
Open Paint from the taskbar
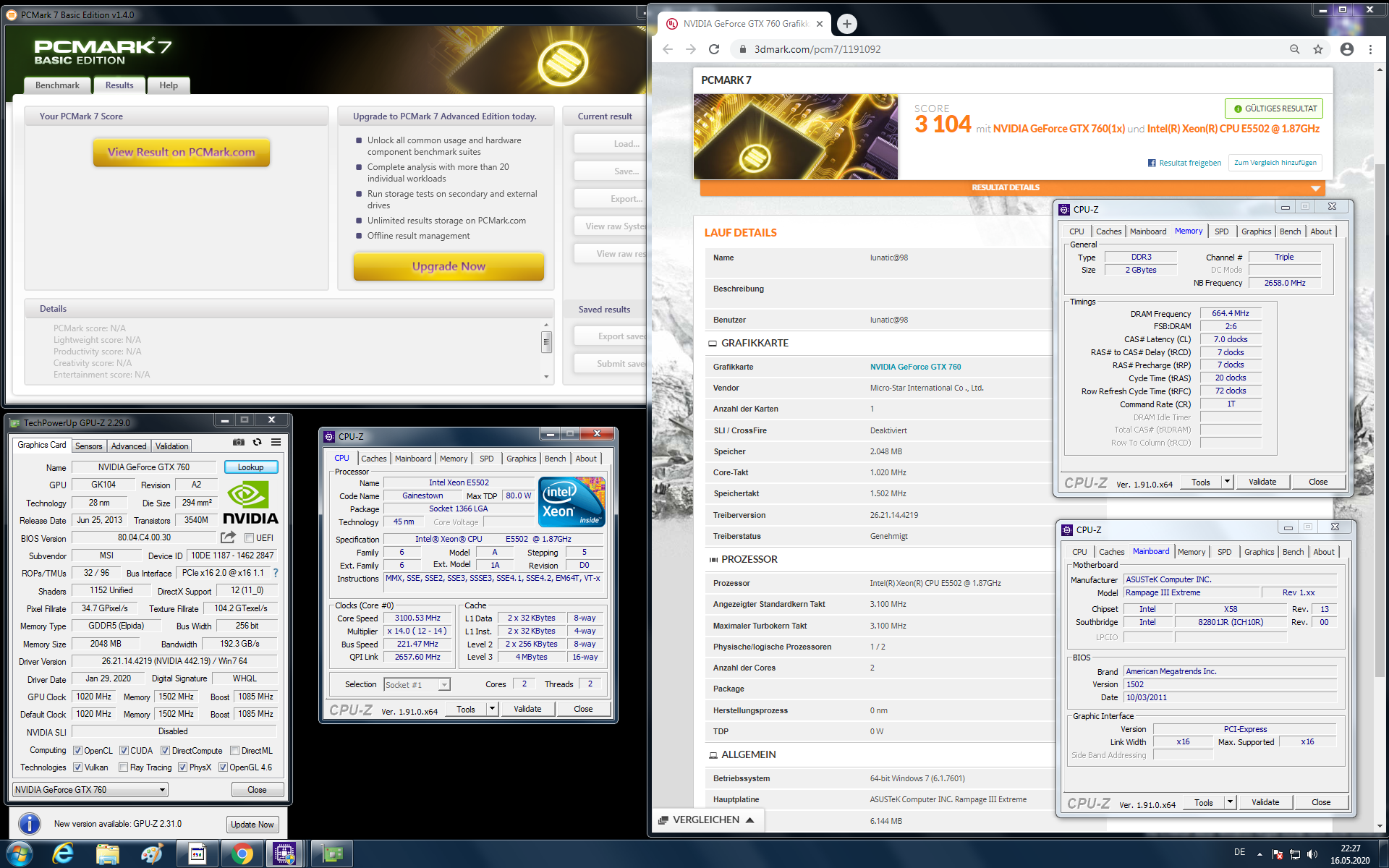(152, 854)
